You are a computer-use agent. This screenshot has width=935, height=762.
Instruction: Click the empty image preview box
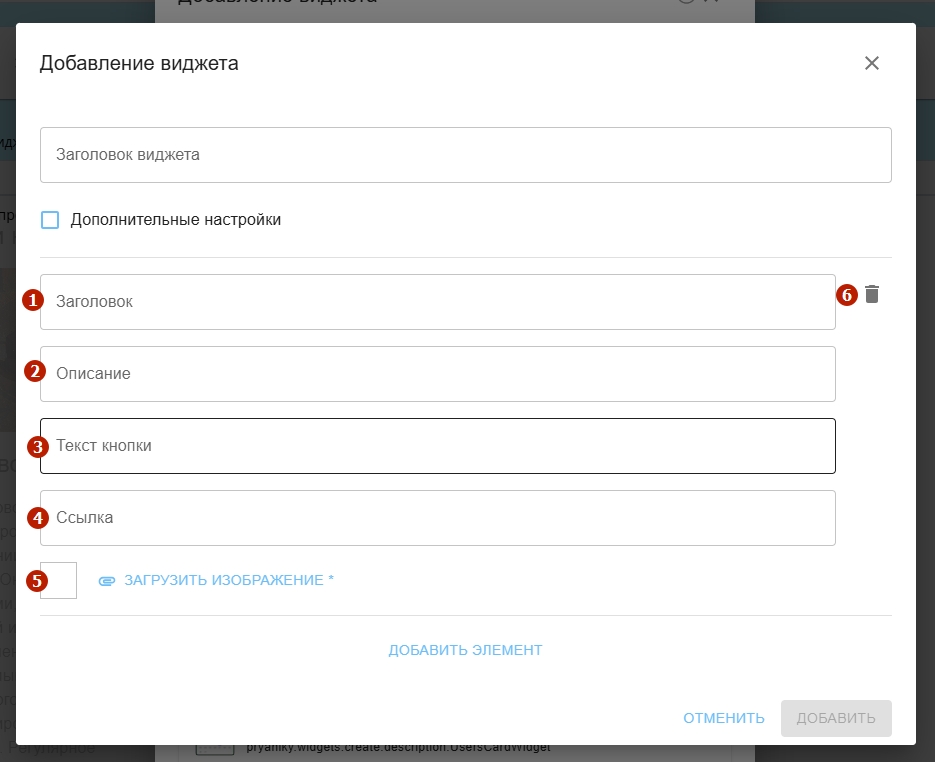coord(62,581)
